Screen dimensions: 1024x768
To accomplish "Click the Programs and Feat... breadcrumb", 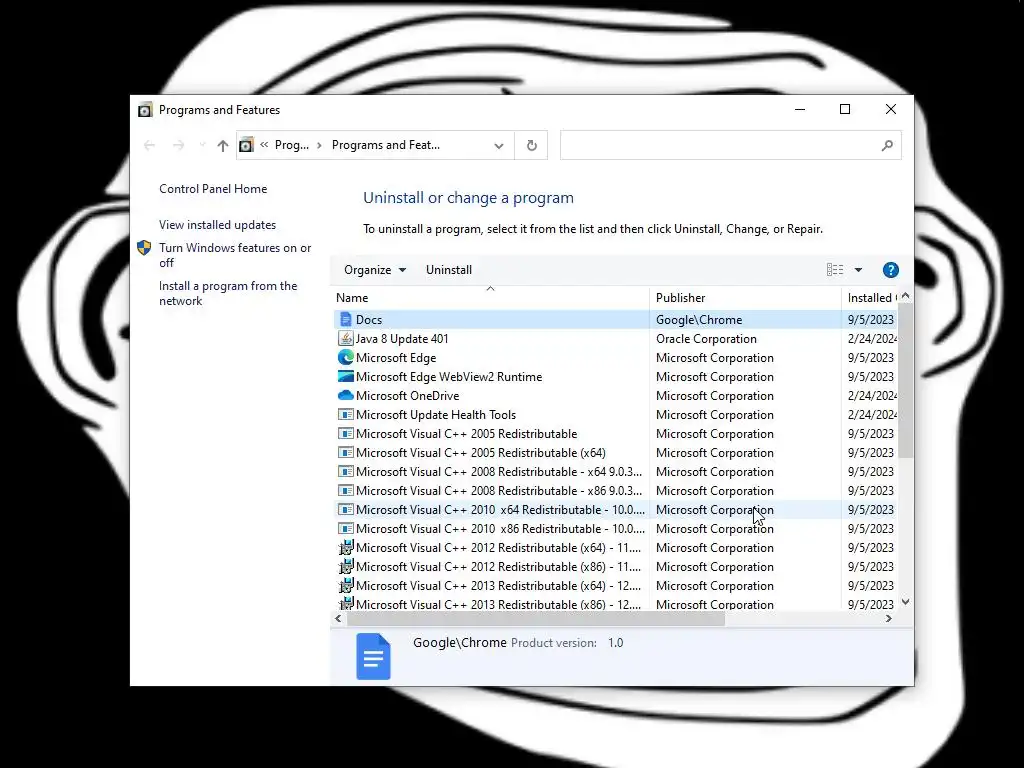I will 385,145.
